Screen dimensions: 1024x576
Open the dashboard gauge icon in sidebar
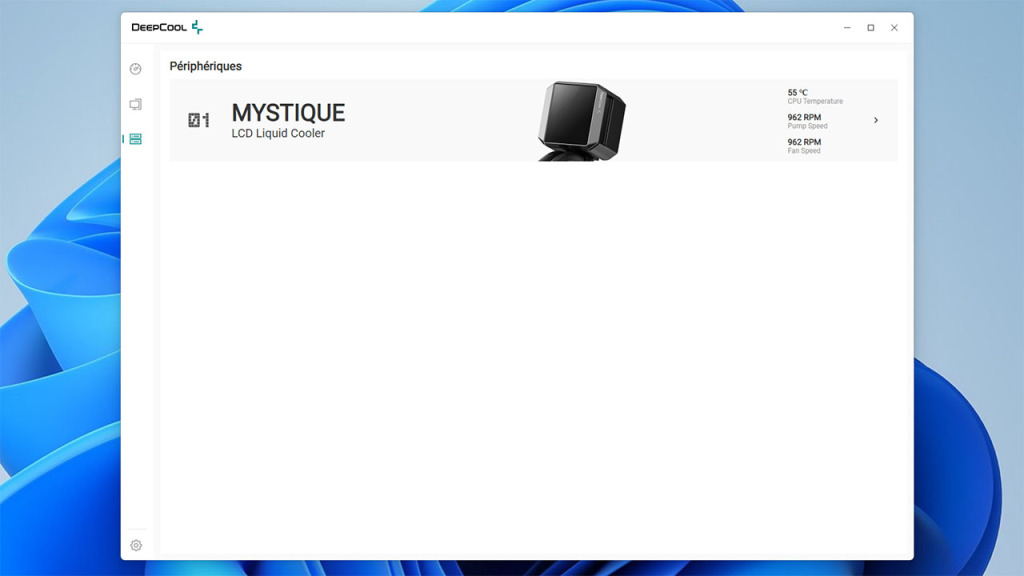point(136,69)
